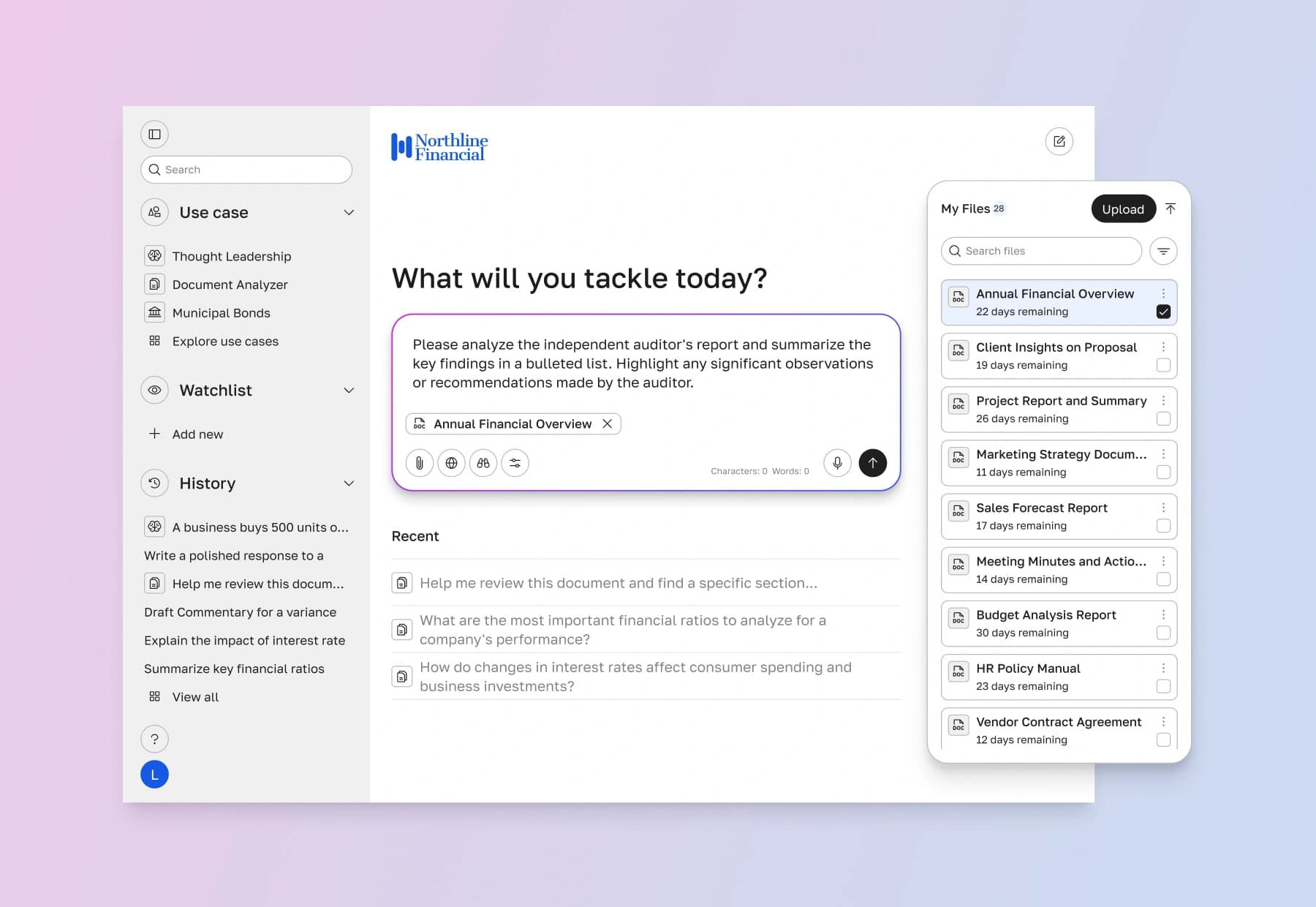Image resolution: width=1316 pixels, height=907 pixels.
Task: Click the globe web search icon
Action: pos(452,463)
